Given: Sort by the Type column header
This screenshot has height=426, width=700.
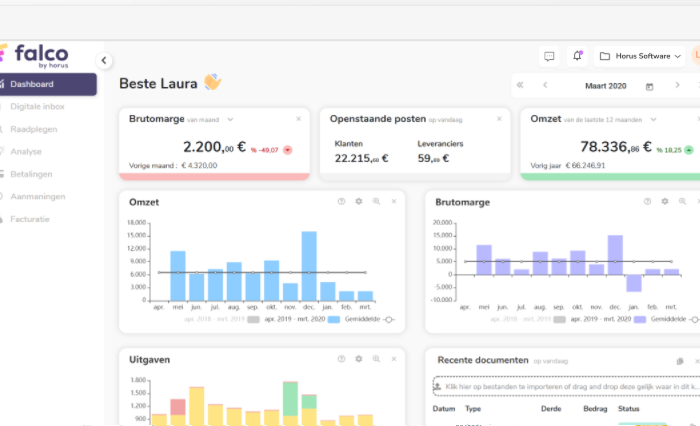Looking at the screenshot, I should coord(473,409).
